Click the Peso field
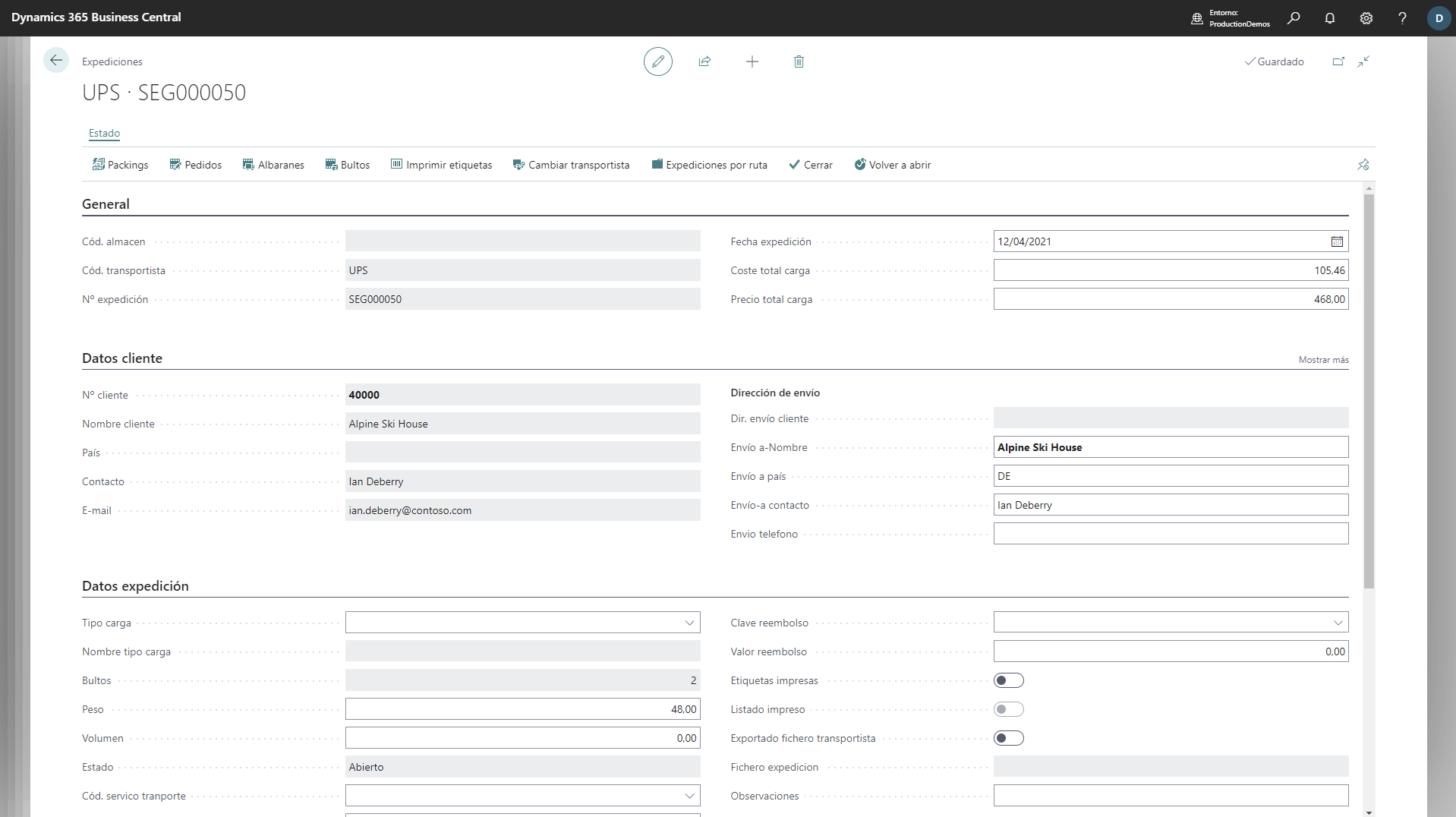The width and height of the screenshot is (1456, 817). [x=522, y=709]
